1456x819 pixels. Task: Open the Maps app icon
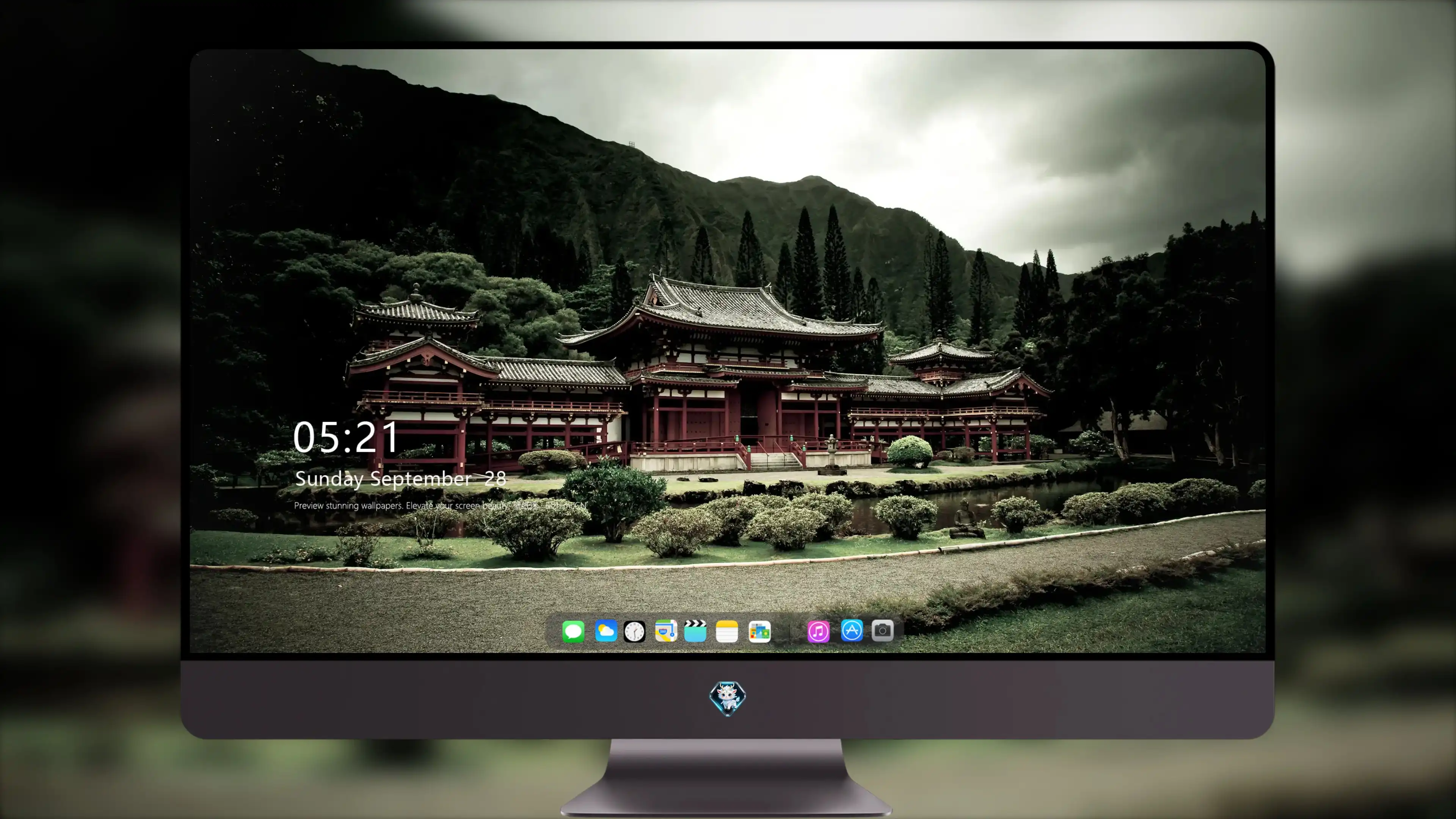666,631
